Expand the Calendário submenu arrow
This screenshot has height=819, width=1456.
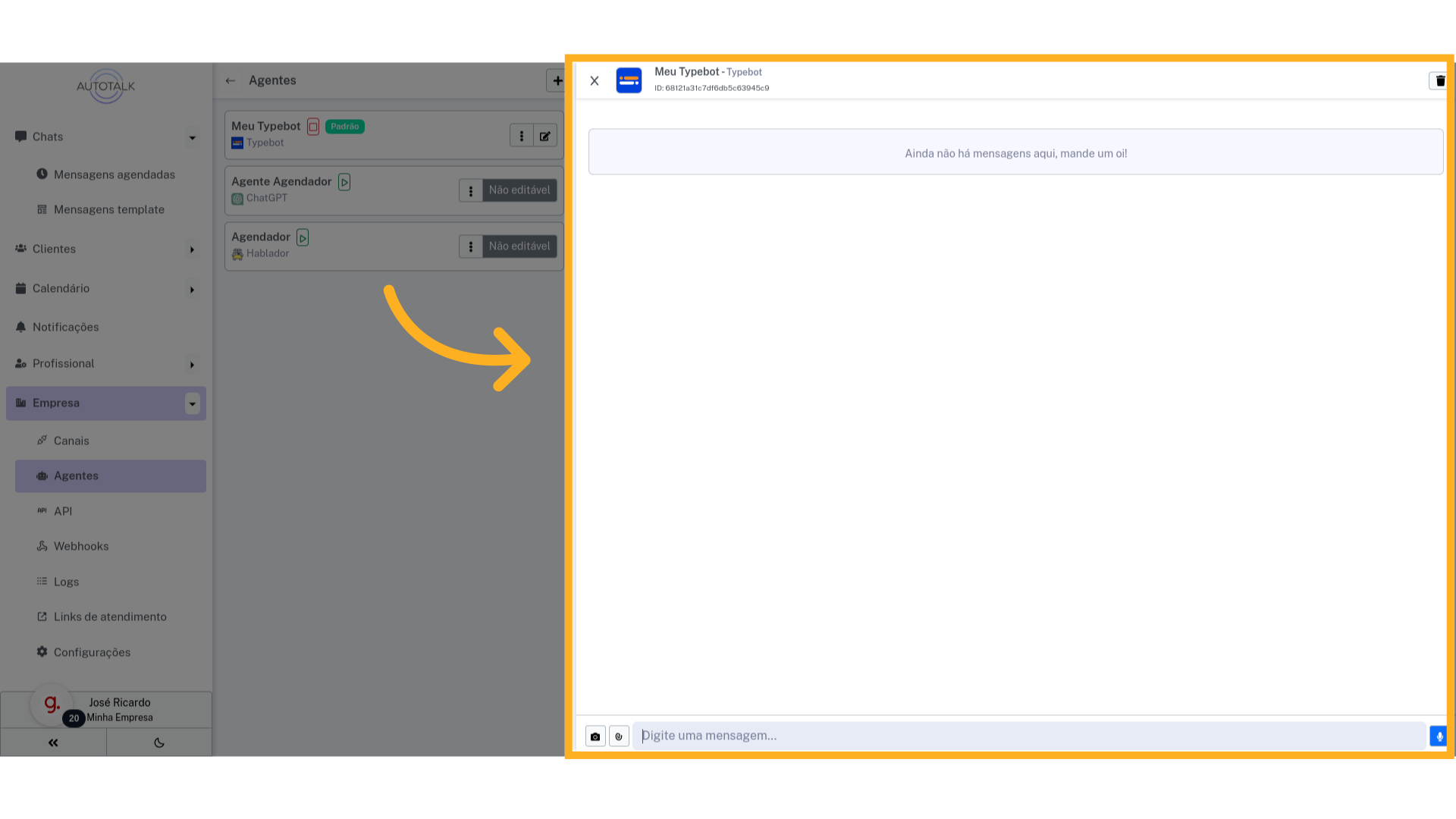click(x=193, y=290)
